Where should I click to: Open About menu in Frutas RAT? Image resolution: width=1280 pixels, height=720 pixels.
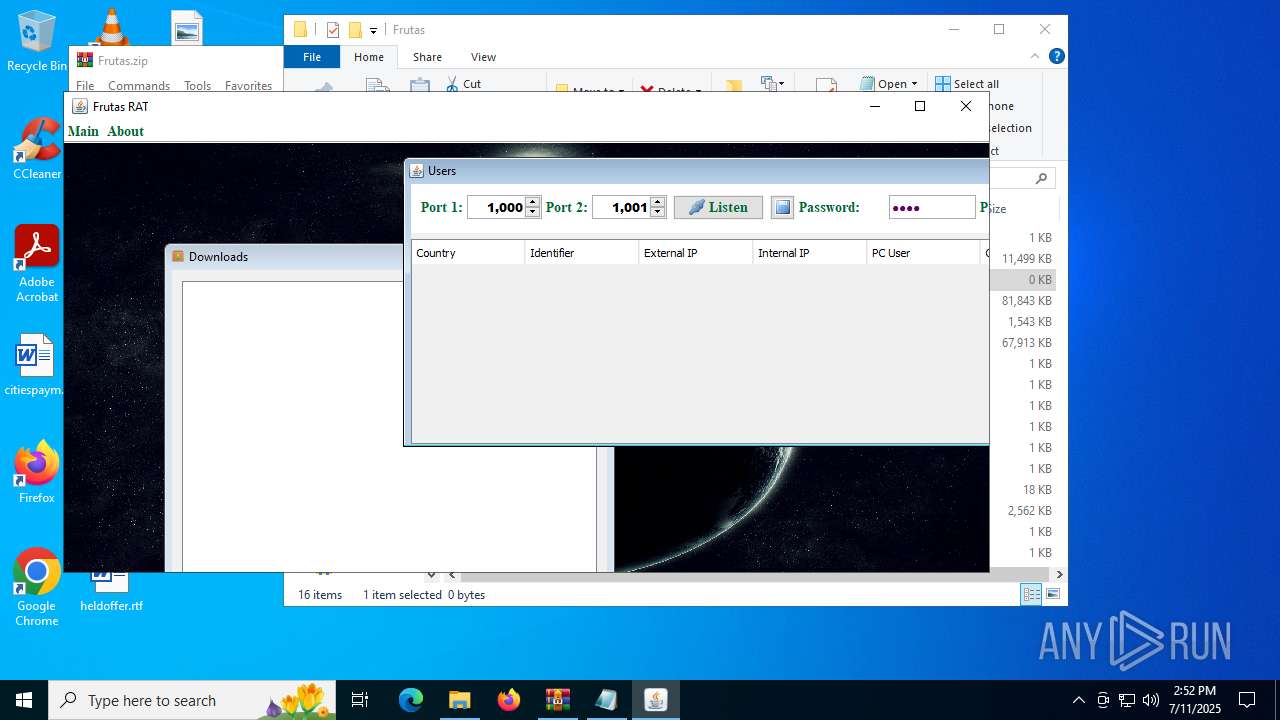tap(126, 131)
